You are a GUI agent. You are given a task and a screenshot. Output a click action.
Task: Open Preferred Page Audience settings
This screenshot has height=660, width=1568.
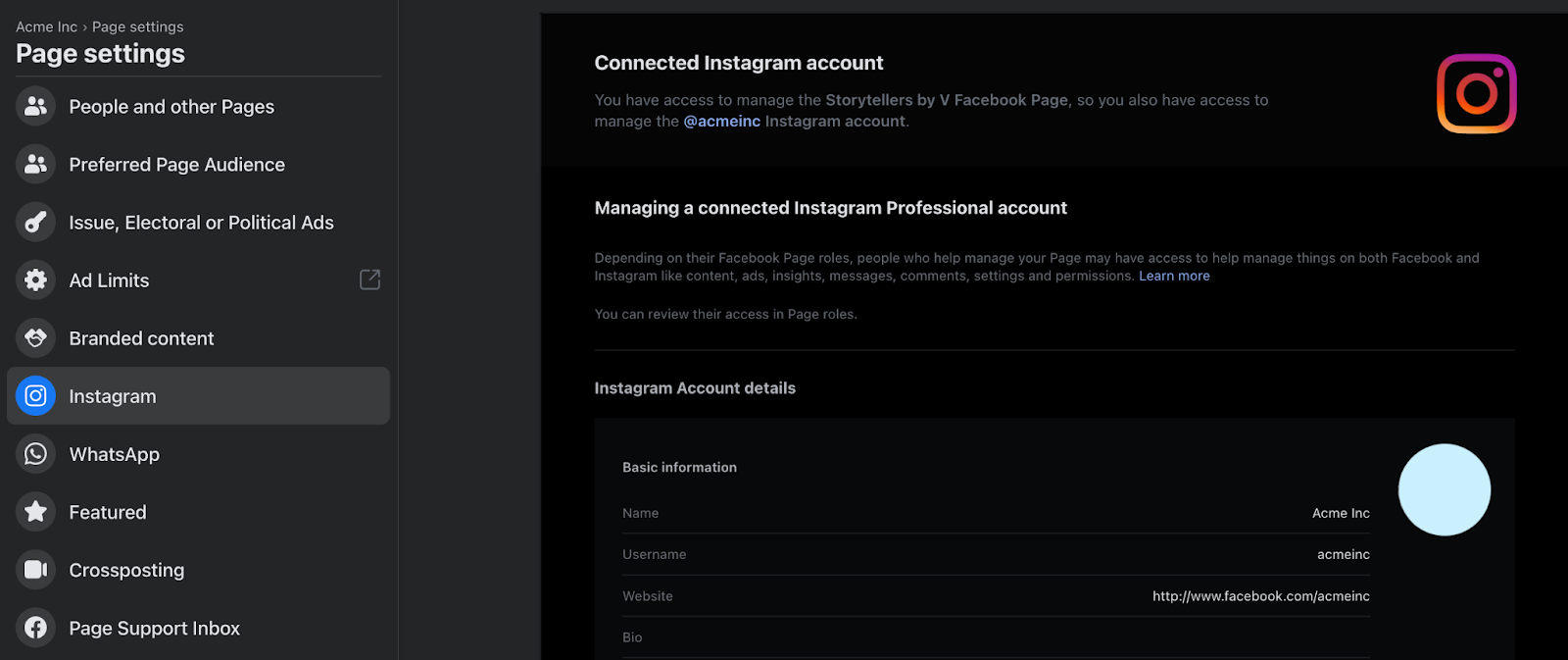click(x=198, y=164)
